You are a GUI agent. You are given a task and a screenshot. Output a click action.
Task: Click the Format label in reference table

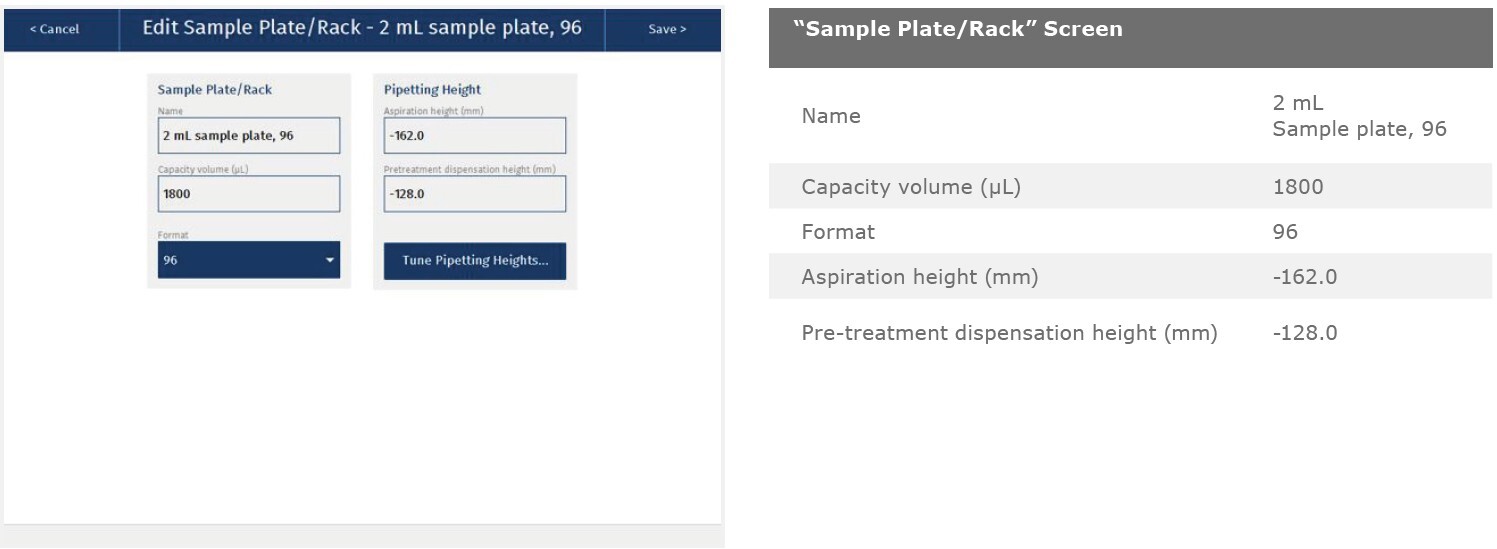pyautogui.click(x=838, y=232)
